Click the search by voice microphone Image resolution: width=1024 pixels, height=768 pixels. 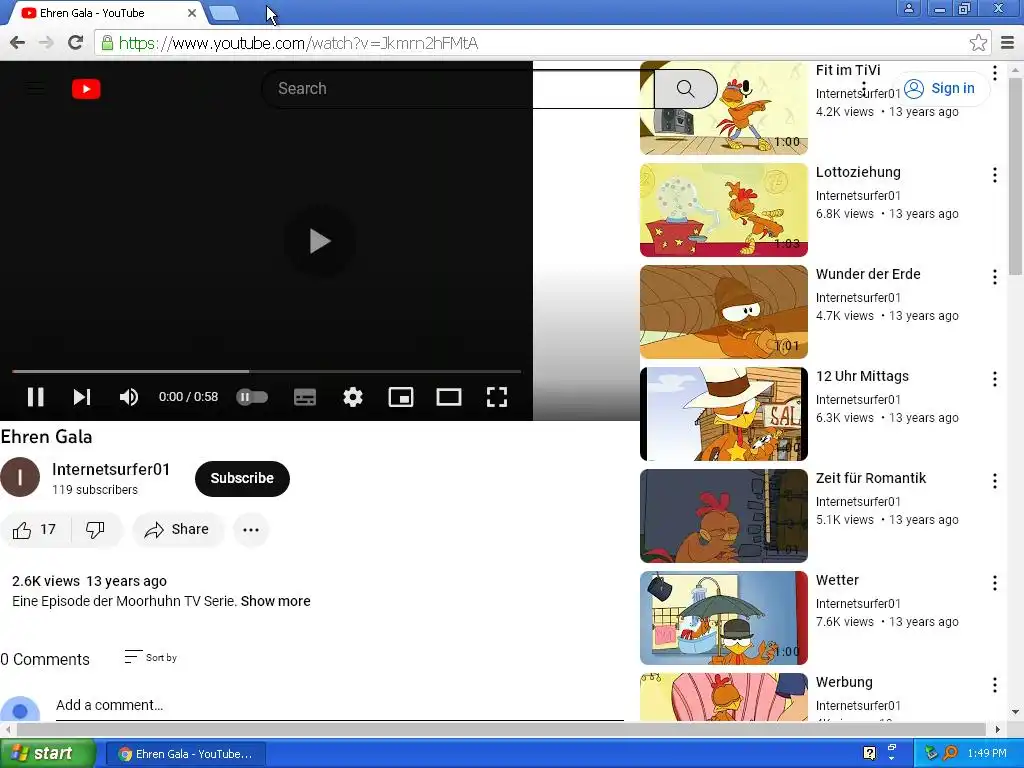[x=746, y=89]
